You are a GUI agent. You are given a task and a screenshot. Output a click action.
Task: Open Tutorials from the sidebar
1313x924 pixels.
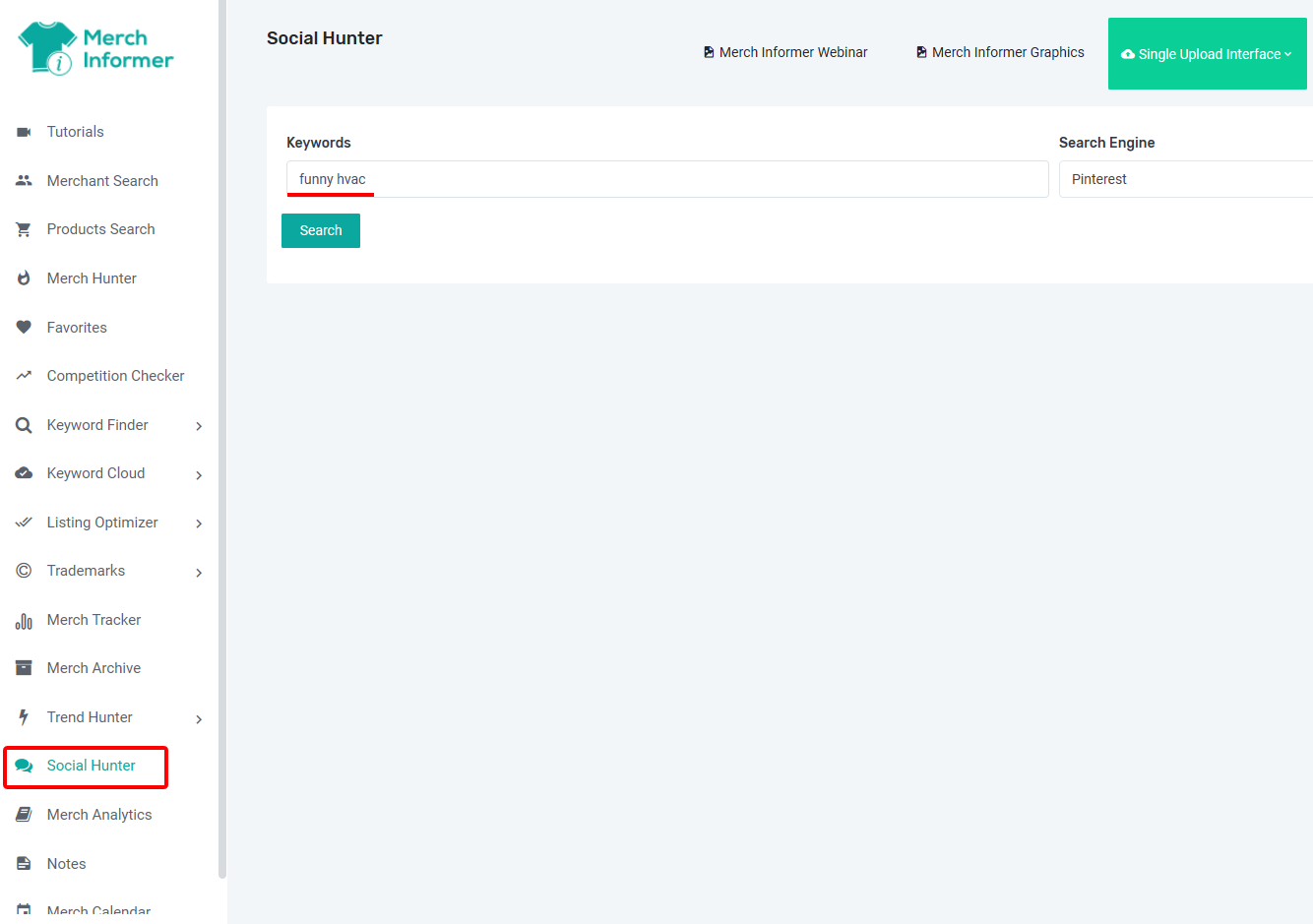[x=76, y=132]
